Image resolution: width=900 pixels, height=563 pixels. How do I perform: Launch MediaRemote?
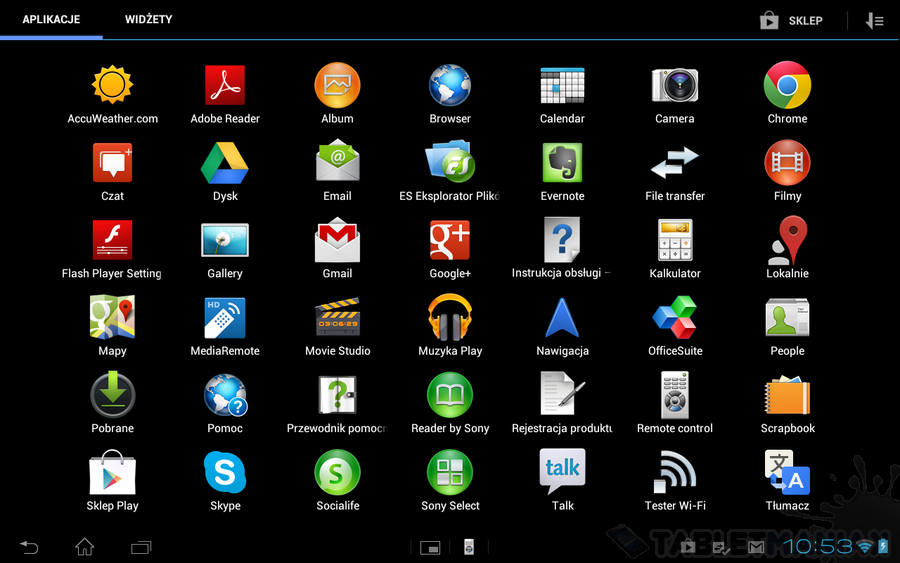click(225, 317)
